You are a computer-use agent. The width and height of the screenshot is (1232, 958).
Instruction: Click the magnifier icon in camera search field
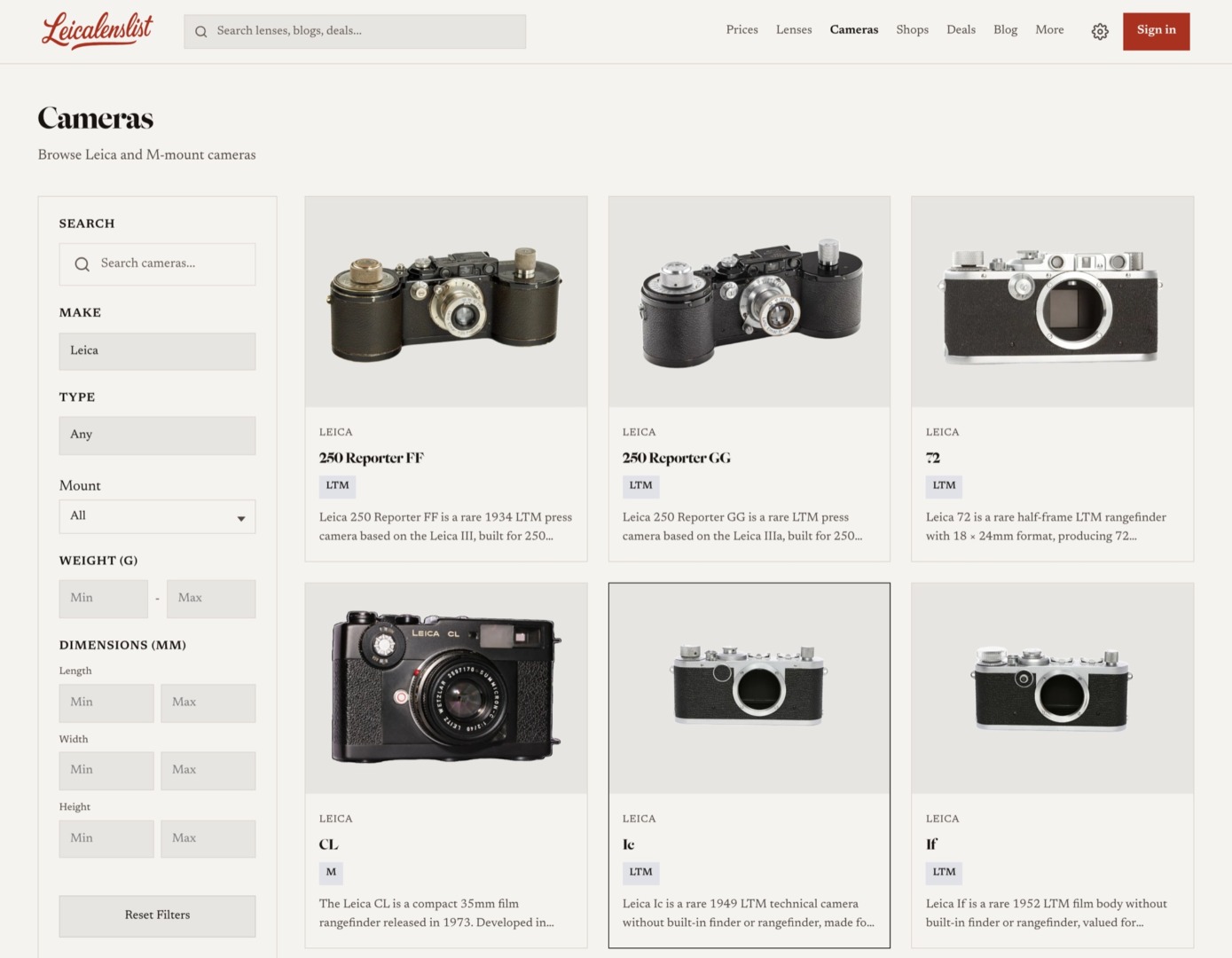(x=82, y=264)
